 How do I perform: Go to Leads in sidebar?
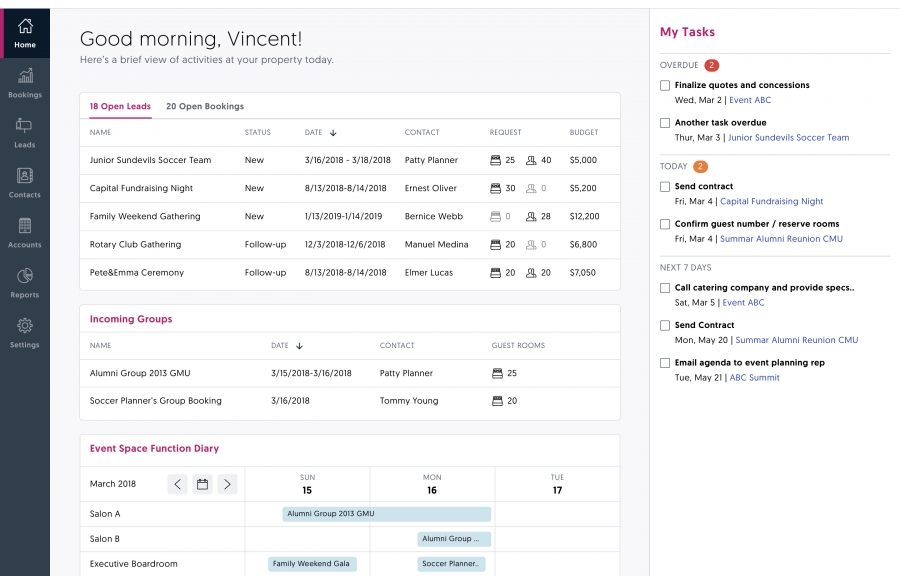coord(25,132)
